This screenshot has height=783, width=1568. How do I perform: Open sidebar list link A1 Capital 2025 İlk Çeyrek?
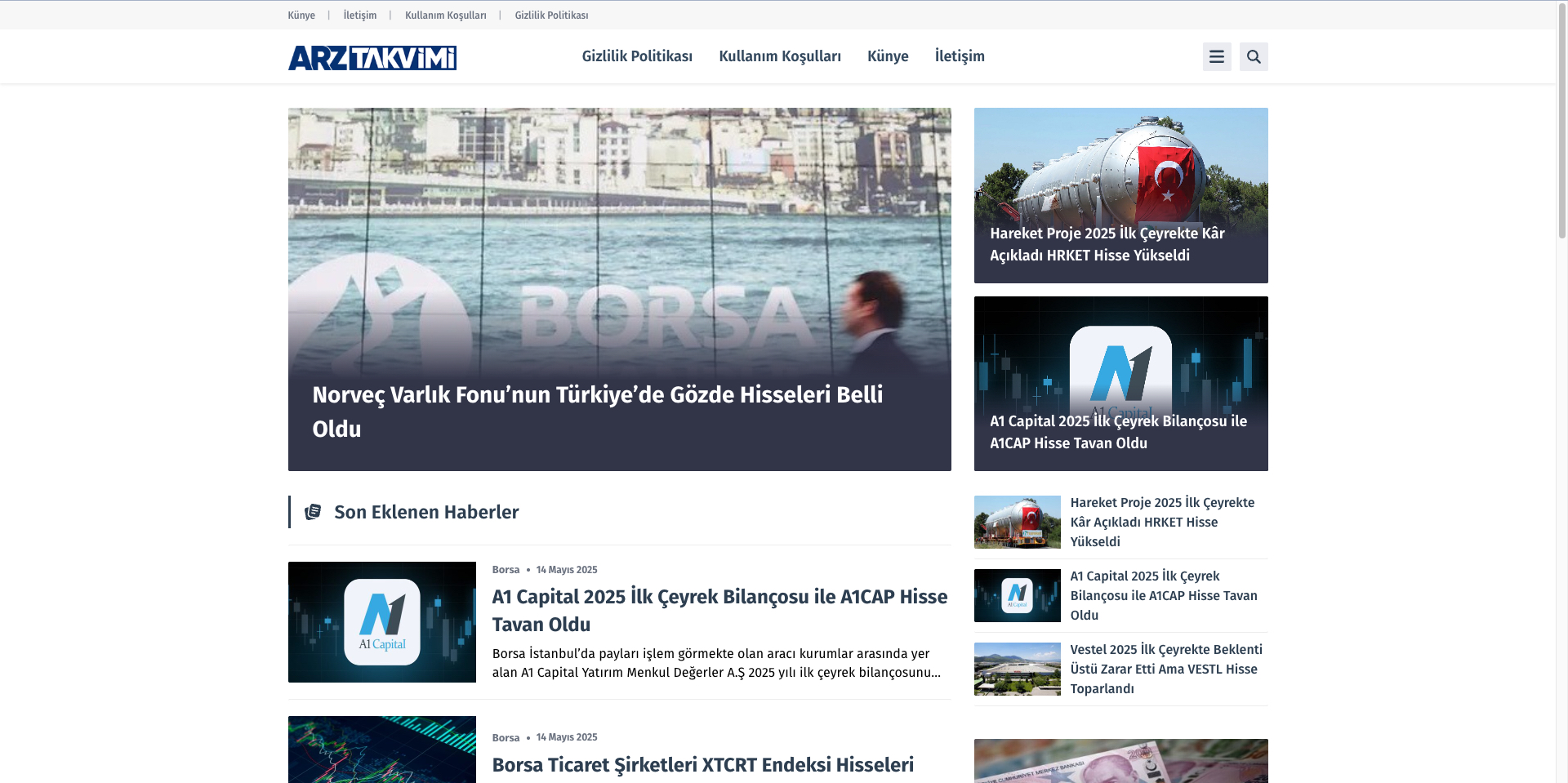[1164, 595]
